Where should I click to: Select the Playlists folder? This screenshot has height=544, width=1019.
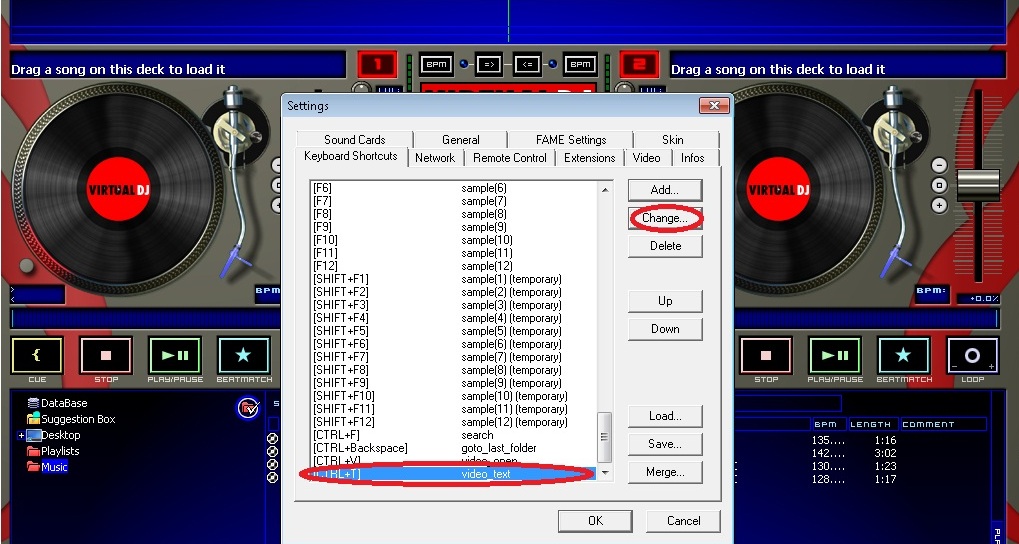[53, 451]
